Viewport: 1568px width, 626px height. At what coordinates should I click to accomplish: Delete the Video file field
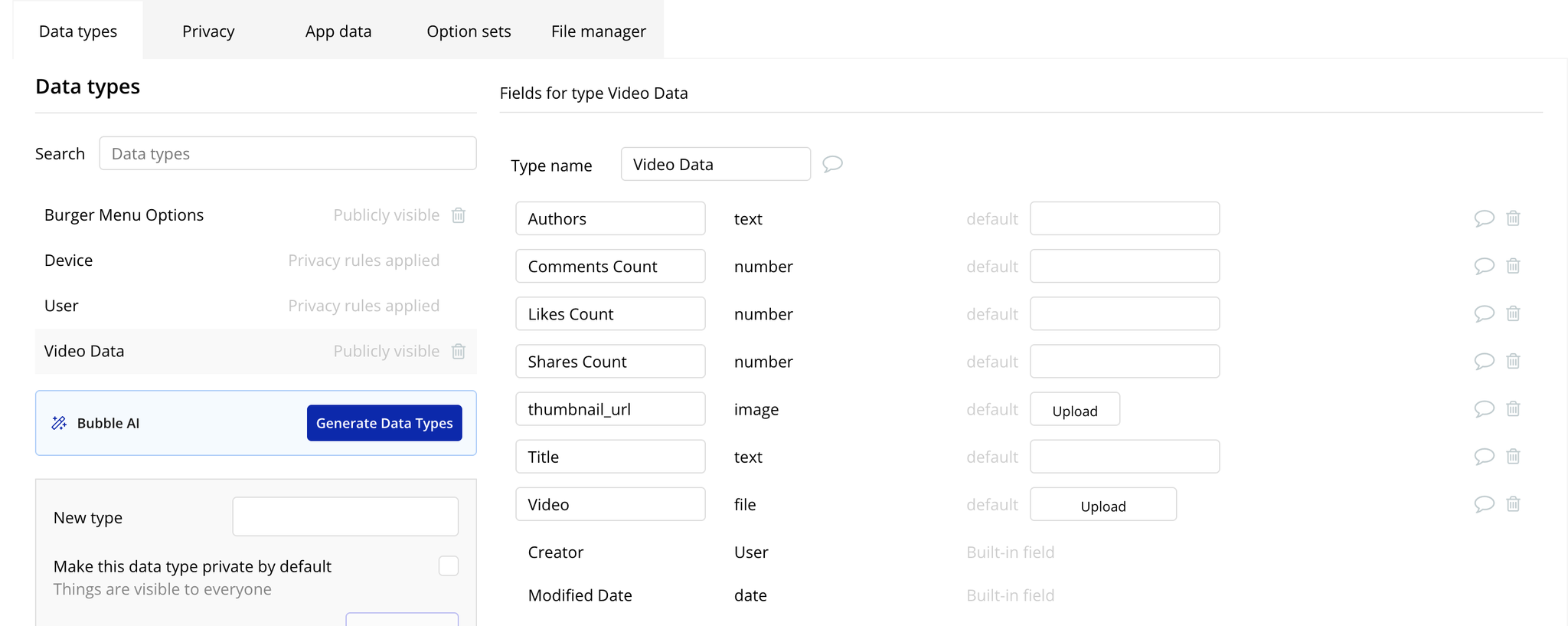1513,504
